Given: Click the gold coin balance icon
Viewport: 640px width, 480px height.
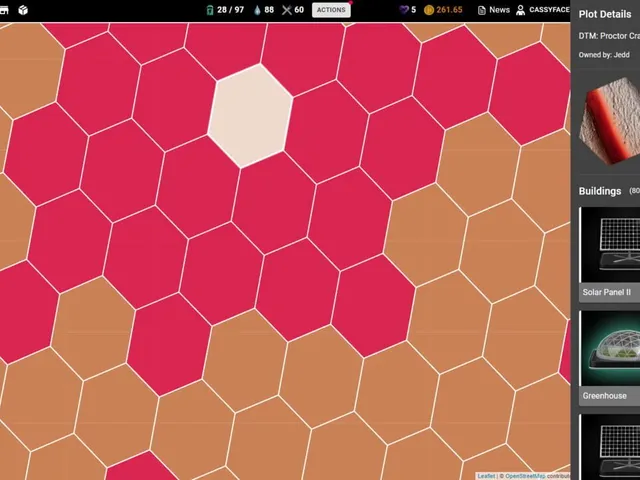Looking at the screenshot, I should (429, 10).
